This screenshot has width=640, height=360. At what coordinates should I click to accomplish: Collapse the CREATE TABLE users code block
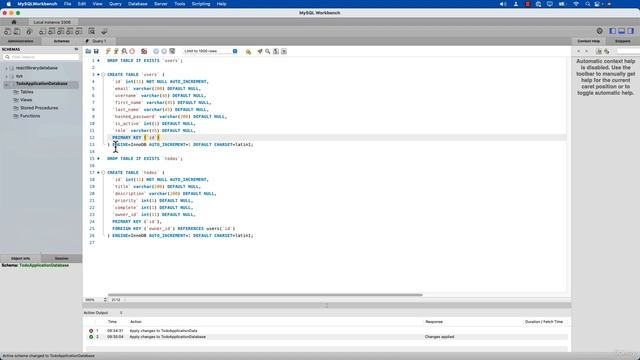(x=103, y=75)
